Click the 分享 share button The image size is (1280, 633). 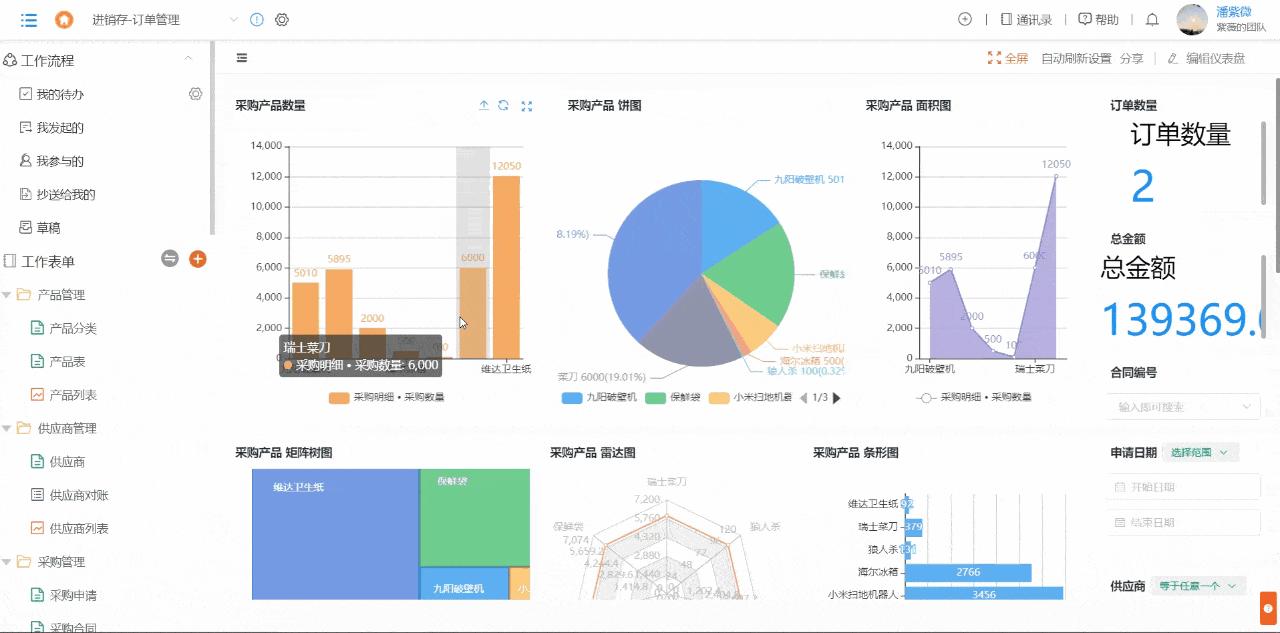pos(1131,58)
